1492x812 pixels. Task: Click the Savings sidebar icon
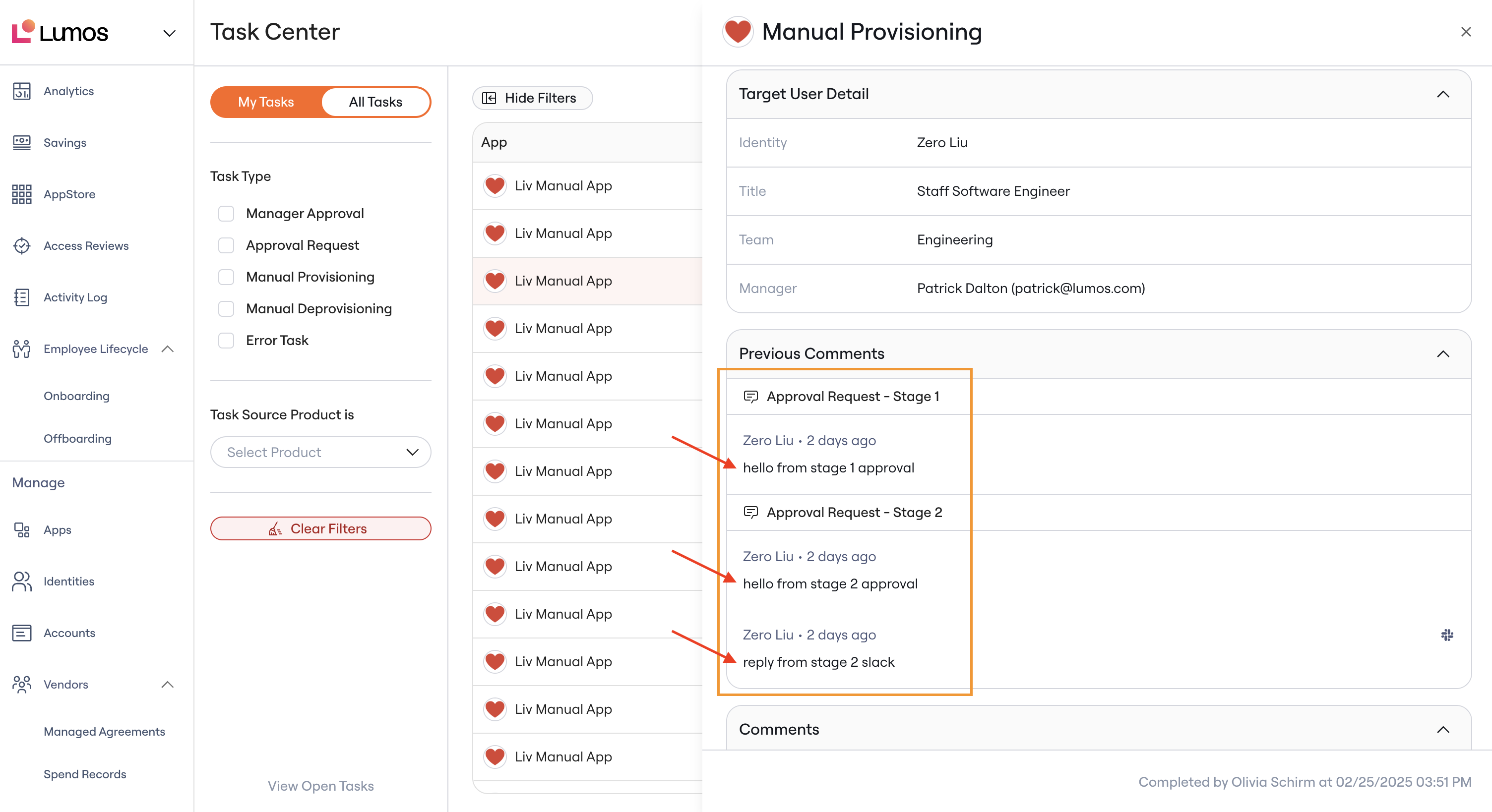tap(21, 142)
